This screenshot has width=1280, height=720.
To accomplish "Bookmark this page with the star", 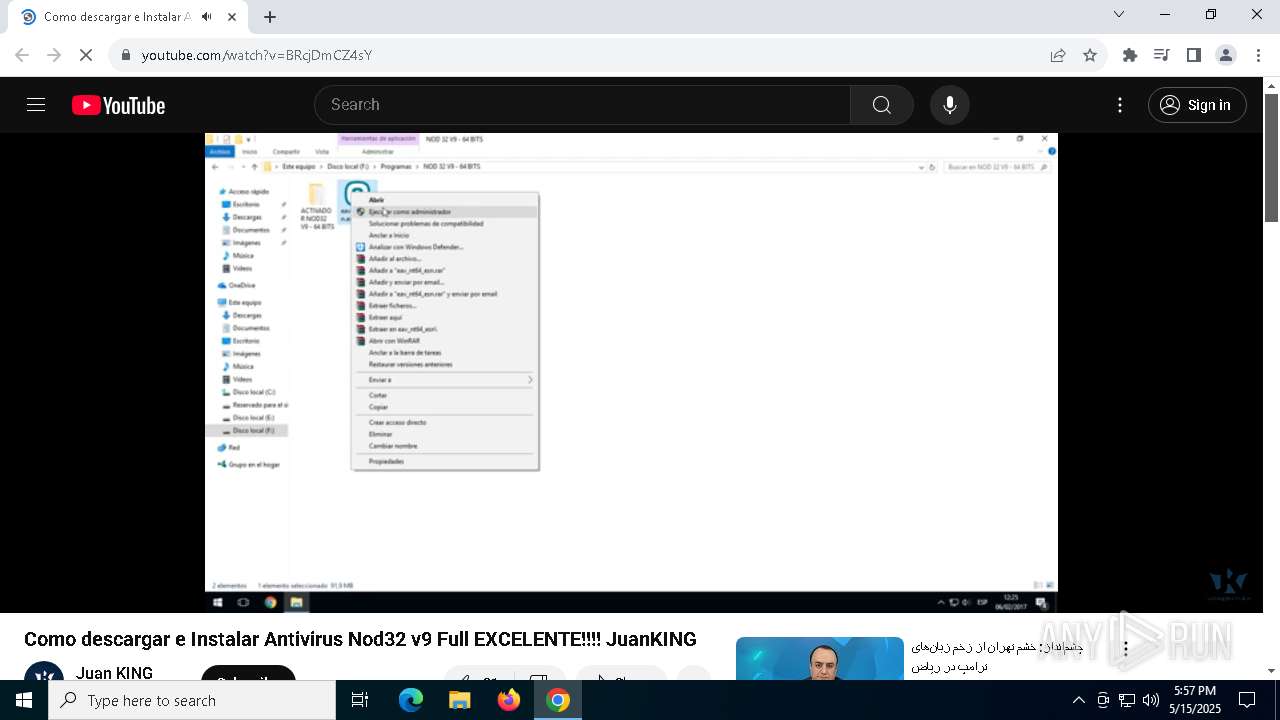I will [1090, 55].
